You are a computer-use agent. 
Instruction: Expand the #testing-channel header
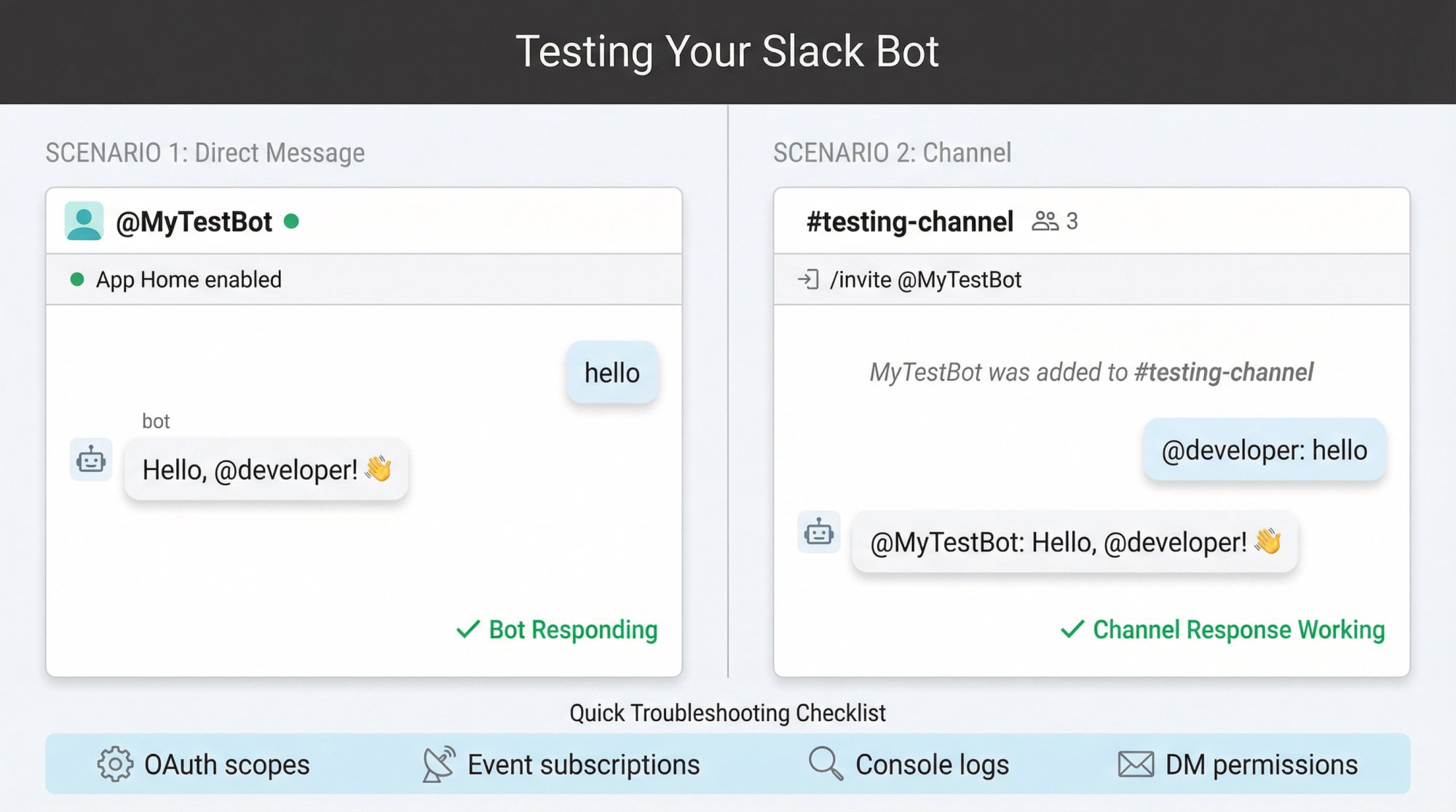(910, 220)
